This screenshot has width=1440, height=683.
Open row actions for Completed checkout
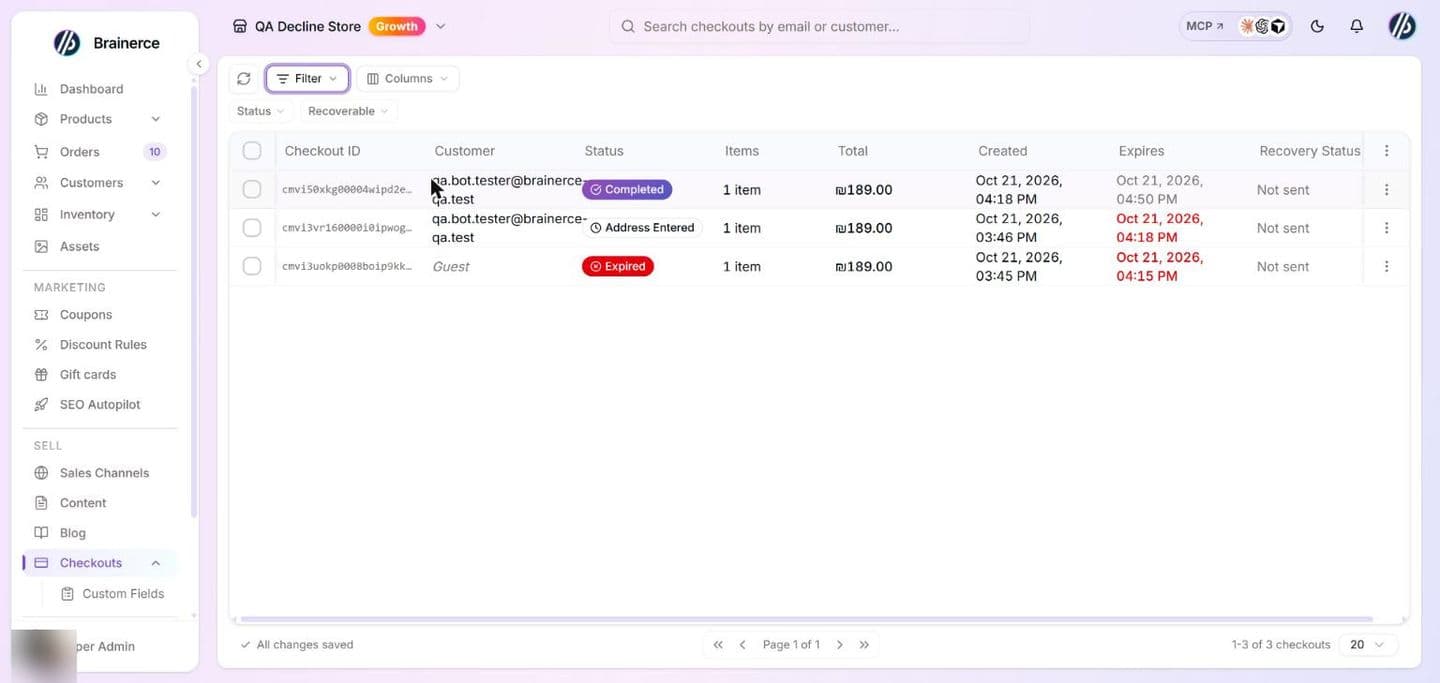pyautogui.click(x=1386, y=189)
